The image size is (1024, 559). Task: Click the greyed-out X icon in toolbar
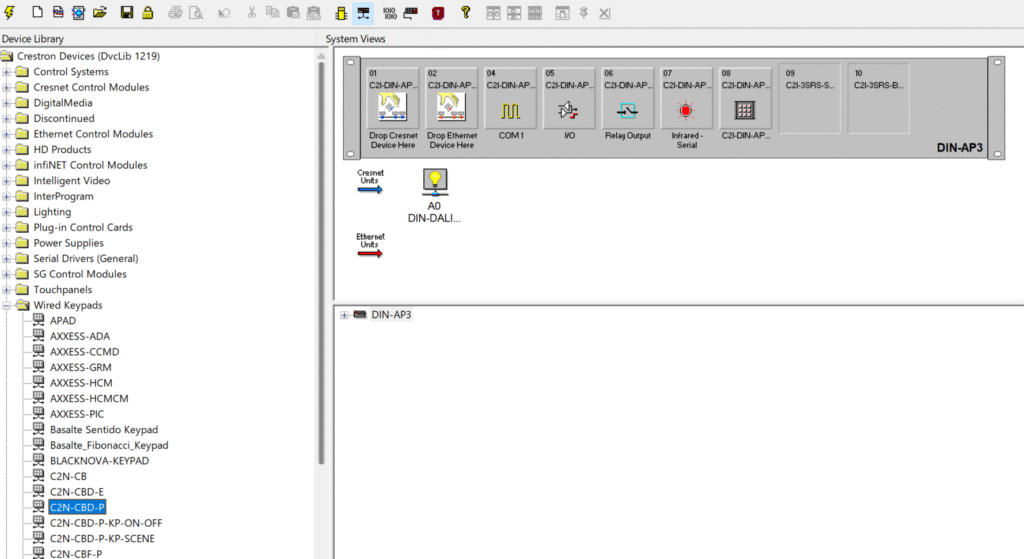click(605, 13)
